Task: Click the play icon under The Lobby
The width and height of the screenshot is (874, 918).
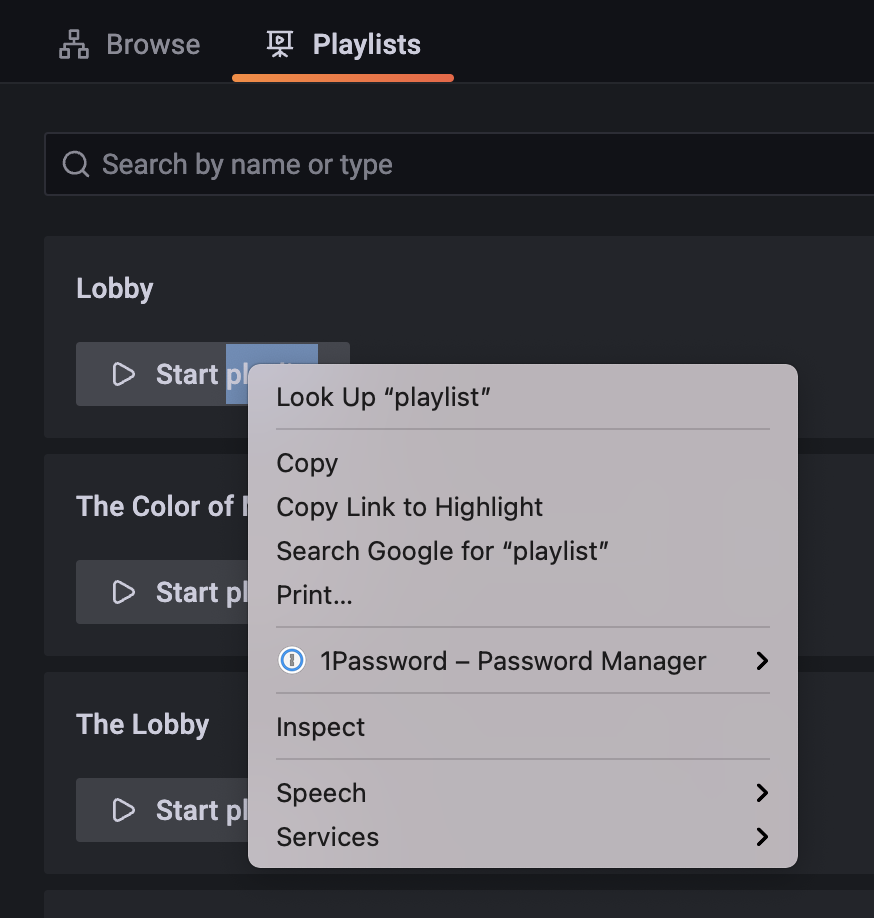Action: (123, 810)
